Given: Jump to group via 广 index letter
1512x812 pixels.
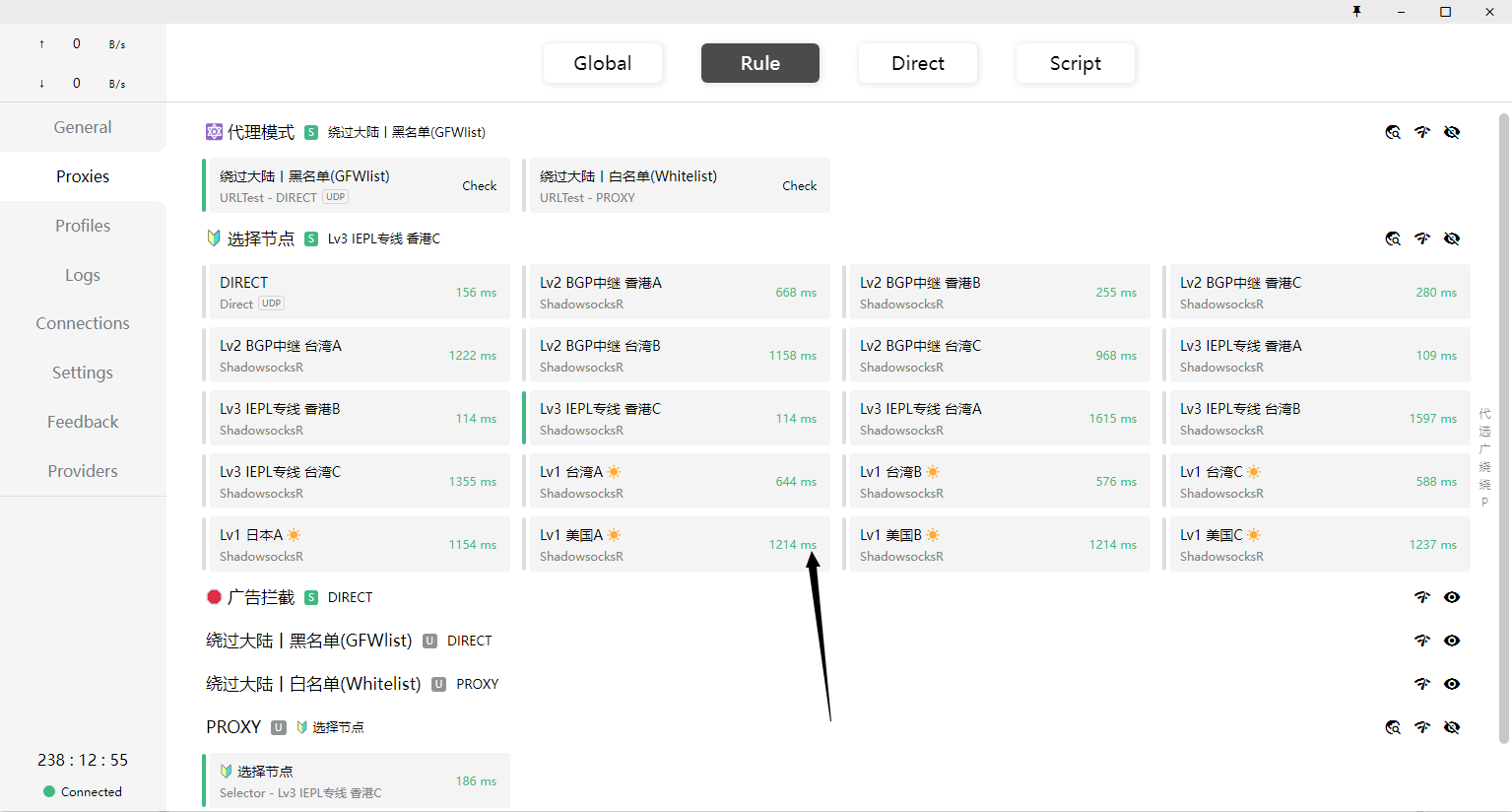Looking at the screenshot, I should (1484, 449).
